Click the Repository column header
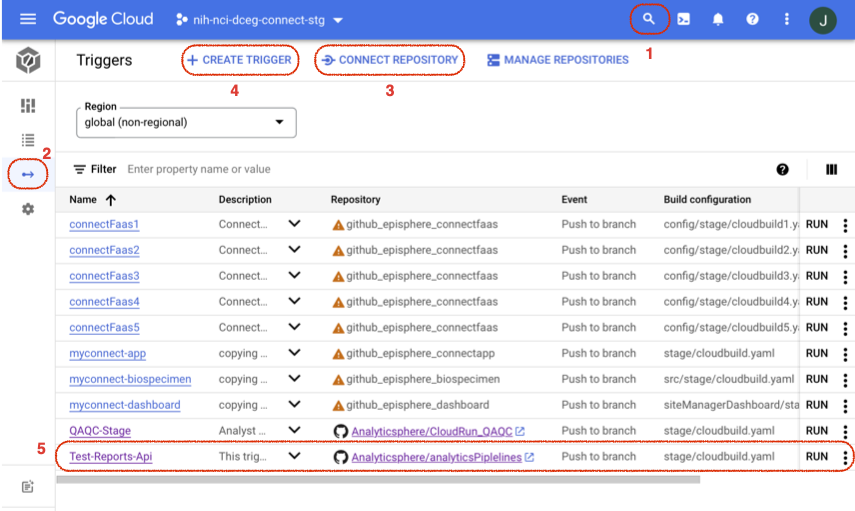The width and height of the screenshot is (855, 511). click(x=356, y=200)
